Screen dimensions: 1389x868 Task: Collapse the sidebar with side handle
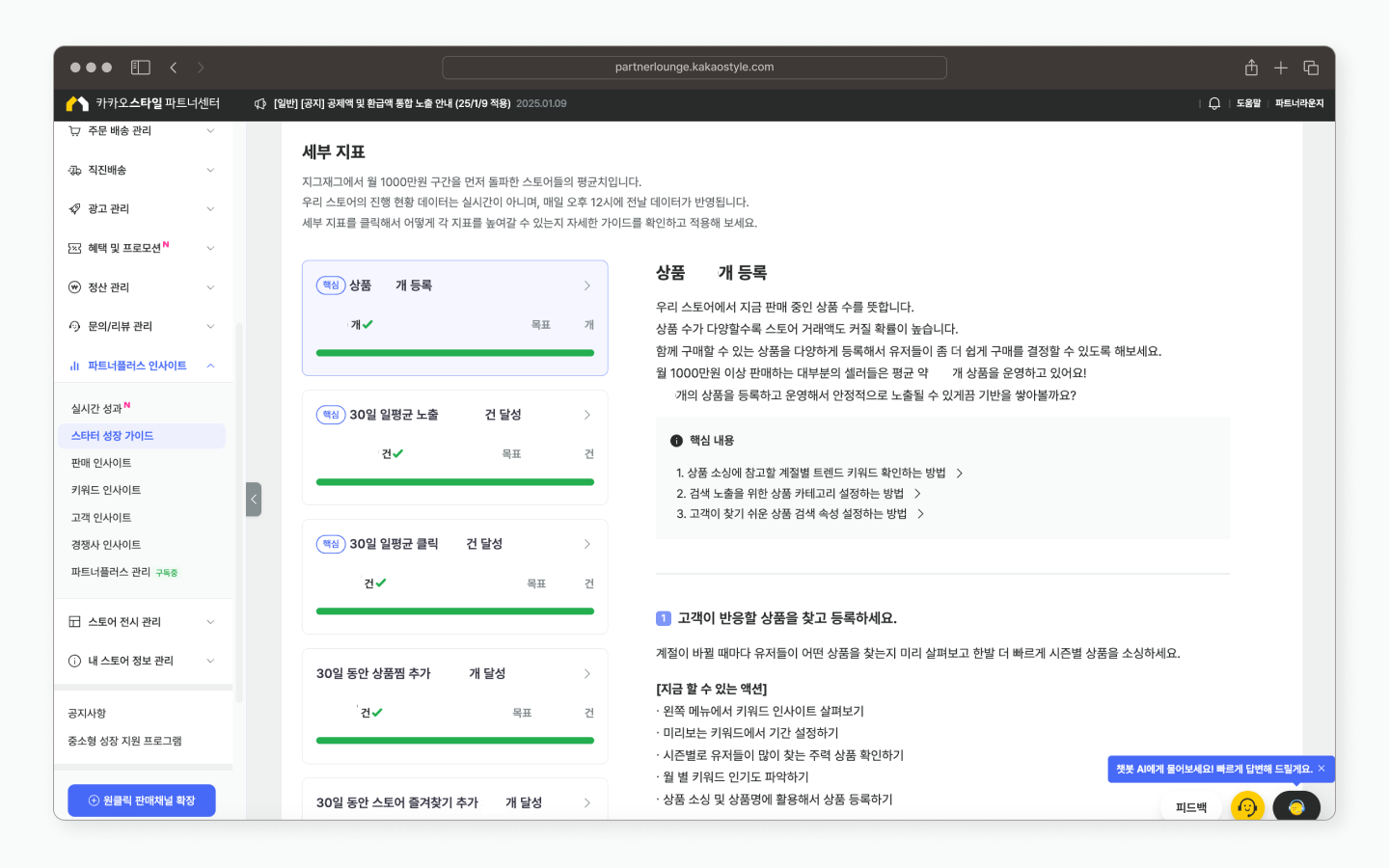coord(254,499)
